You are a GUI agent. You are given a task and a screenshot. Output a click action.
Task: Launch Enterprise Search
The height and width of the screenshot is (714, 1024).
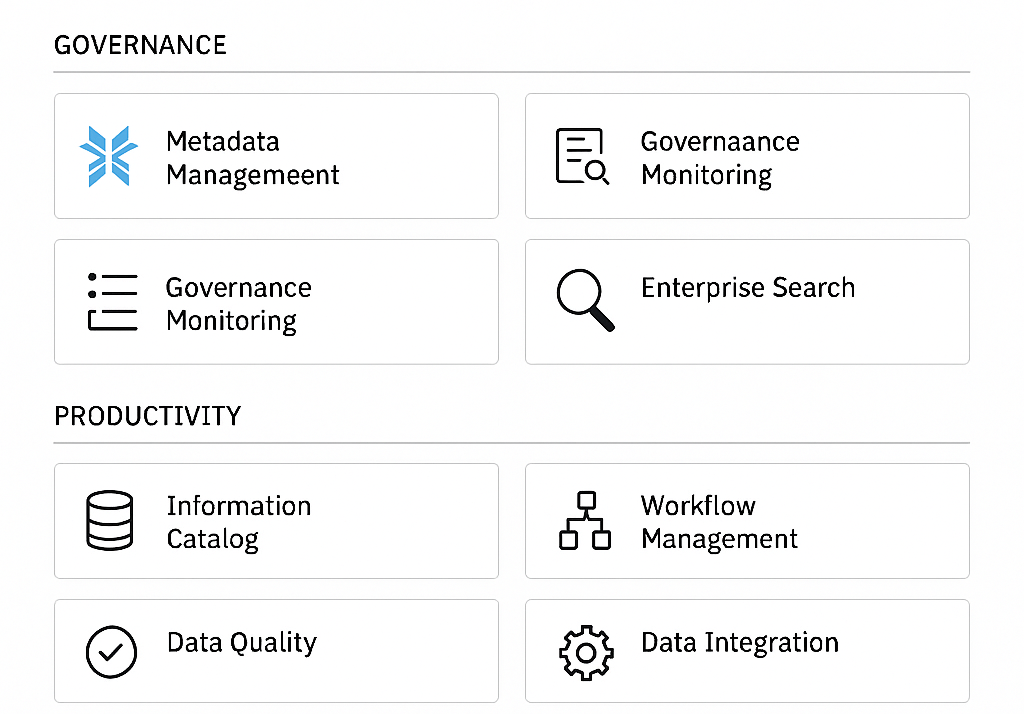pyautogui.click(x=747, y=302)
